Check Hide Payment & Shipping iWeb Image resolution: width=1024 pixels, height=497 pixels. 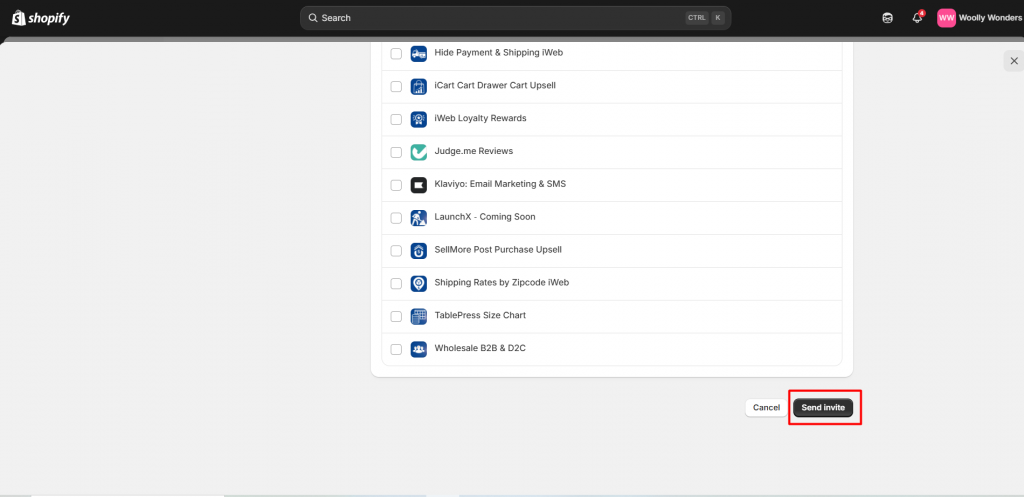tap(396, 54)
